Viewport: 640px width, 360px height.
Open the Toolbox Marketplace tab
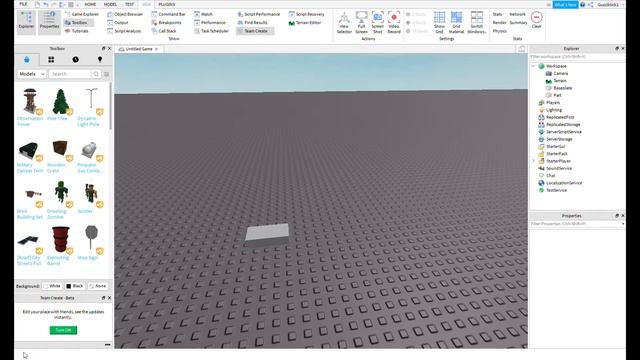click(x=27, y=60)
